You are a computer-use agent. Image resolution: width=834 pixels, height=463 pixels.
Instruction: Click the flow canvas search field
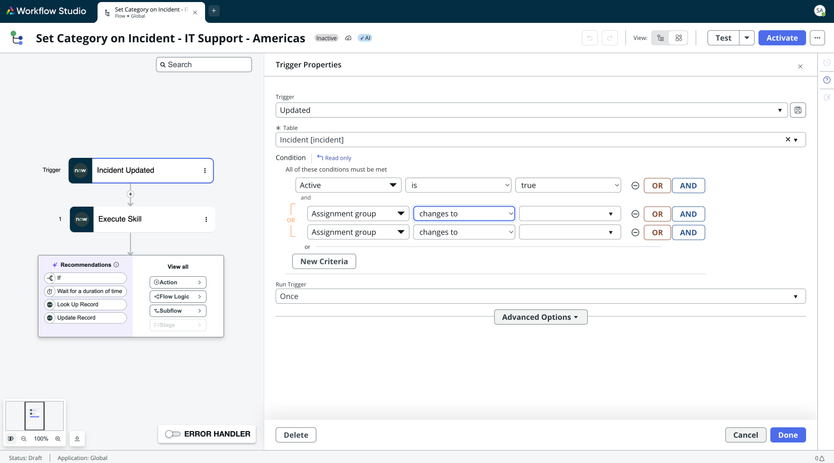pos(204,65)
